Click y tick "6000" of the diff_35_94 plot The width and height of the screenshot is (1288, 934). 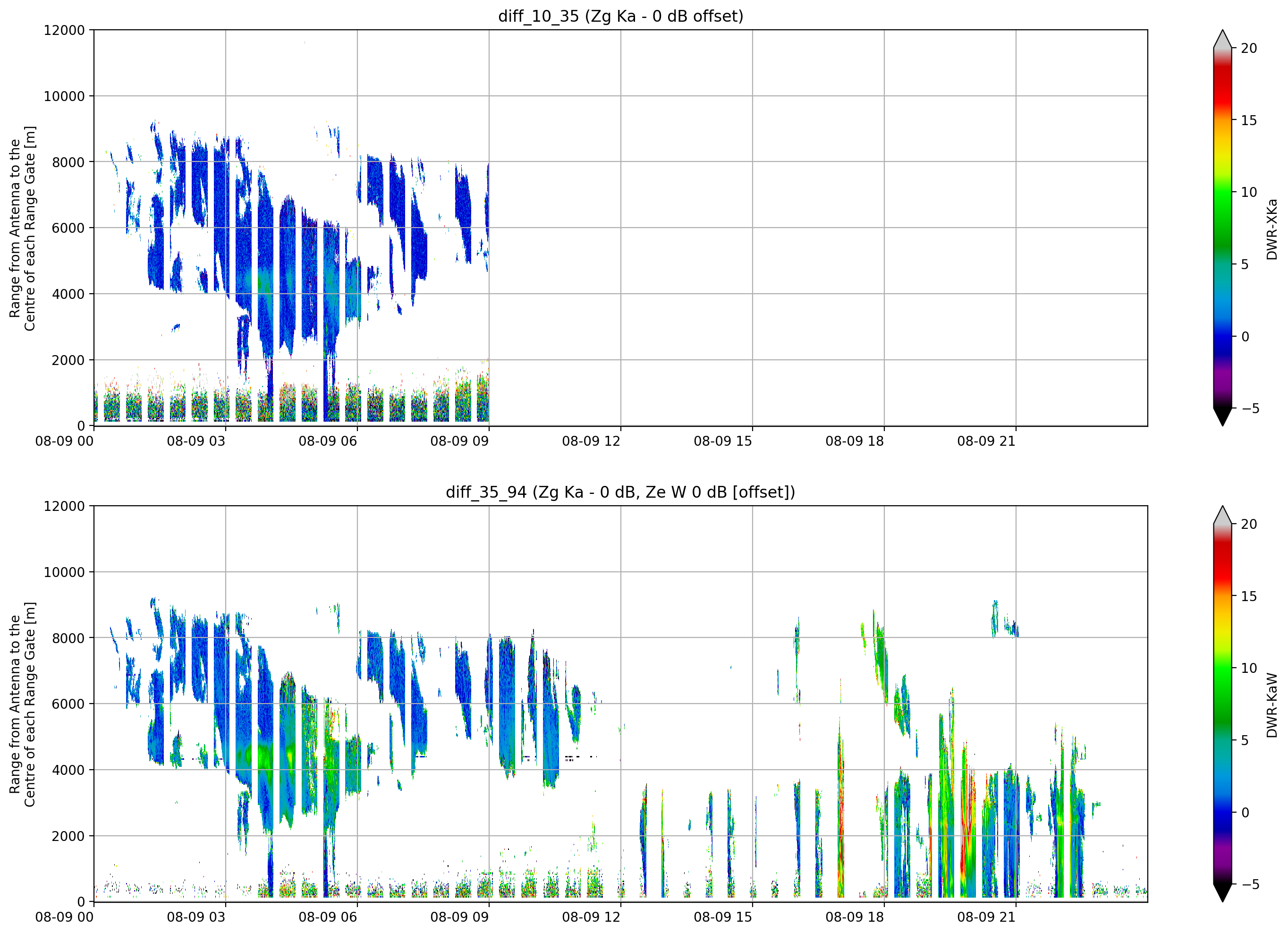coord(68,704)
